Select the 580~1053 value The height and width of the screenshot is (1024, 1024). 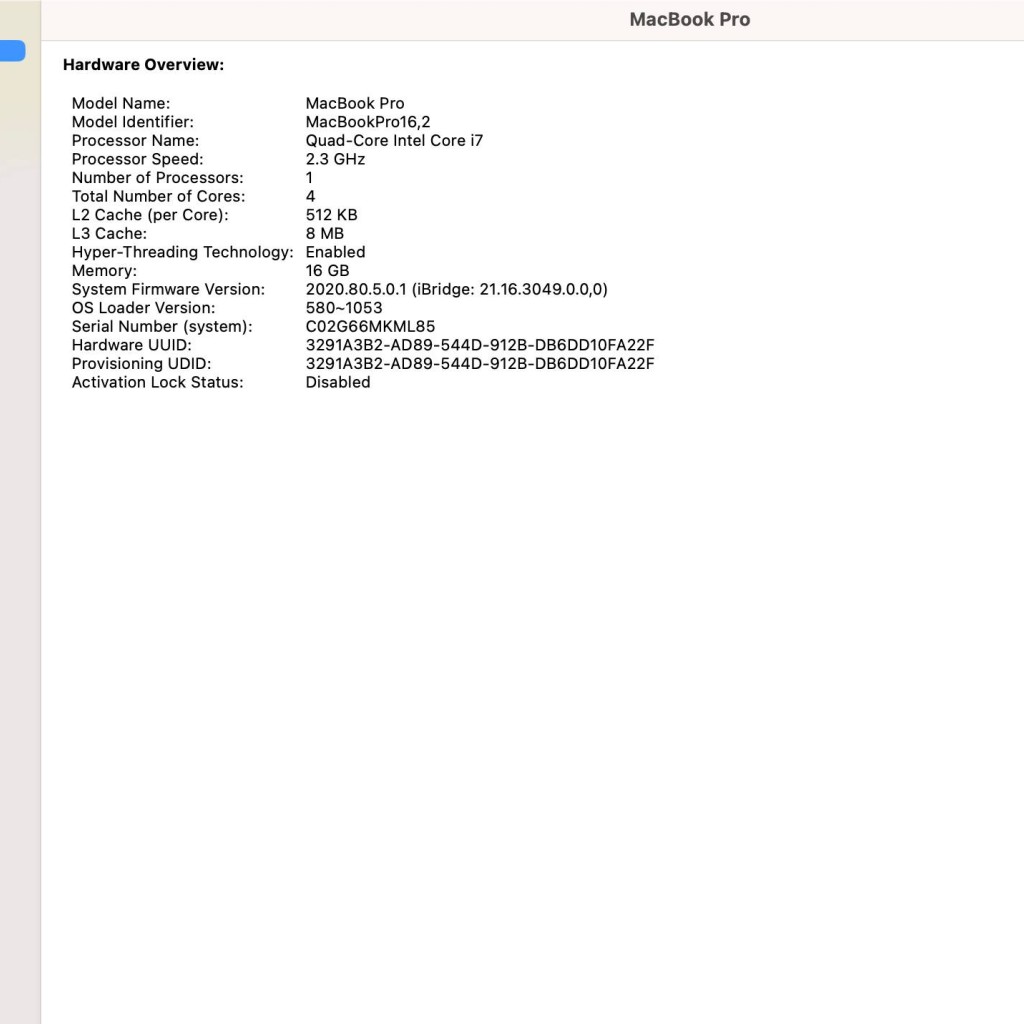click(344, 308)
